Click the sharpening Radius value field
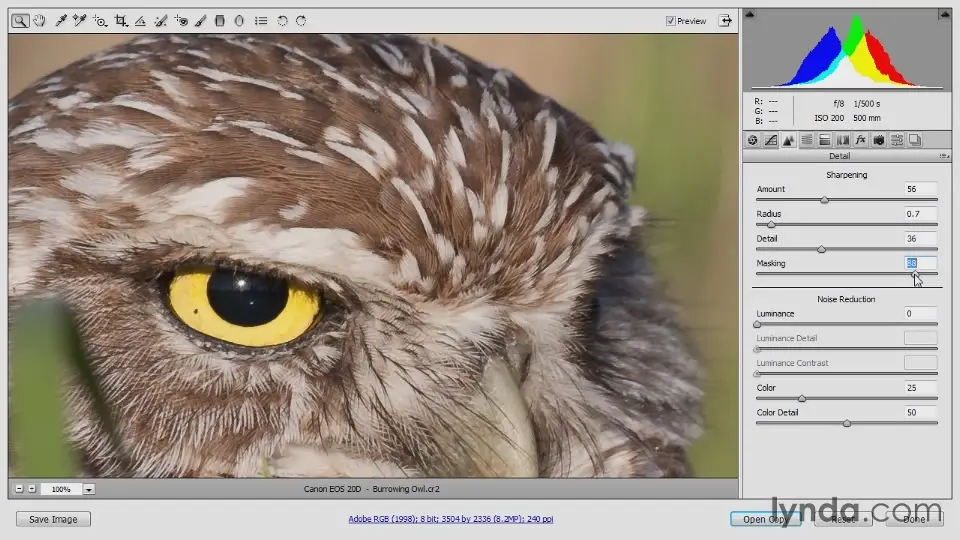Viewport: 960px width, 540px height. (920, 214)
